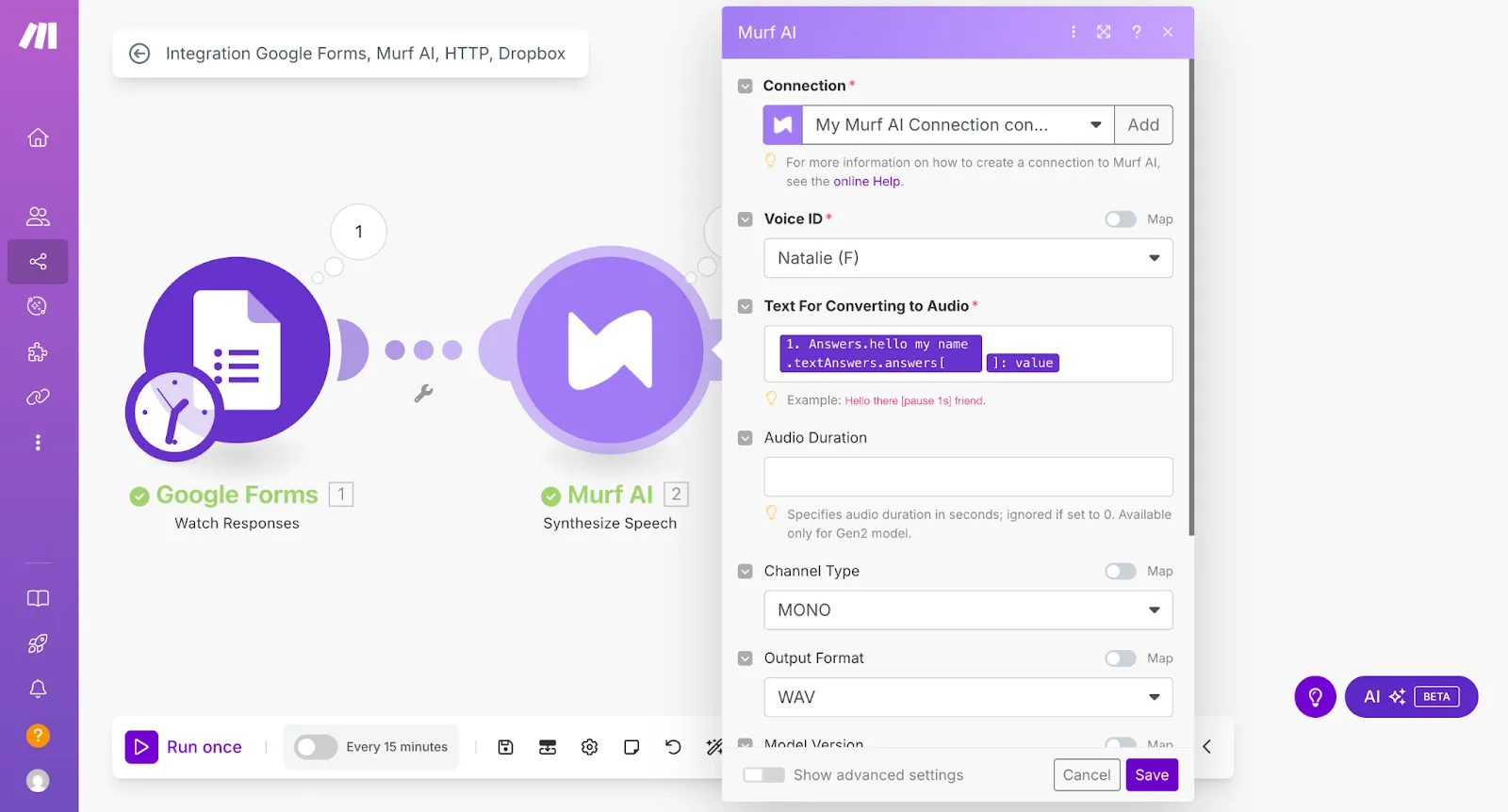The height and width of the screenshot is (812, 1508).
Task: Click the Undo arrow in bottom toolbar
Action: click(x=673, y=747)
